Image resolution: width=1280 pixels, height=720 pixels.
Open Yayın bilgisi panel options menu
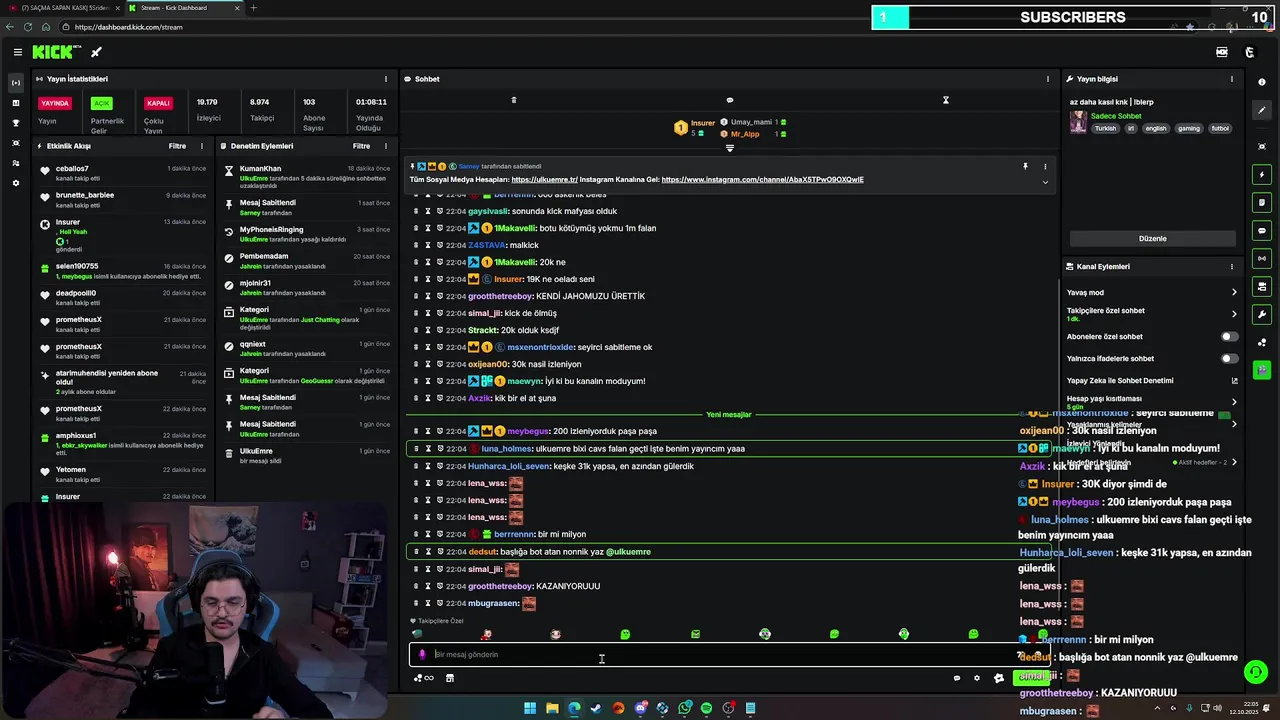(1232, 79)
